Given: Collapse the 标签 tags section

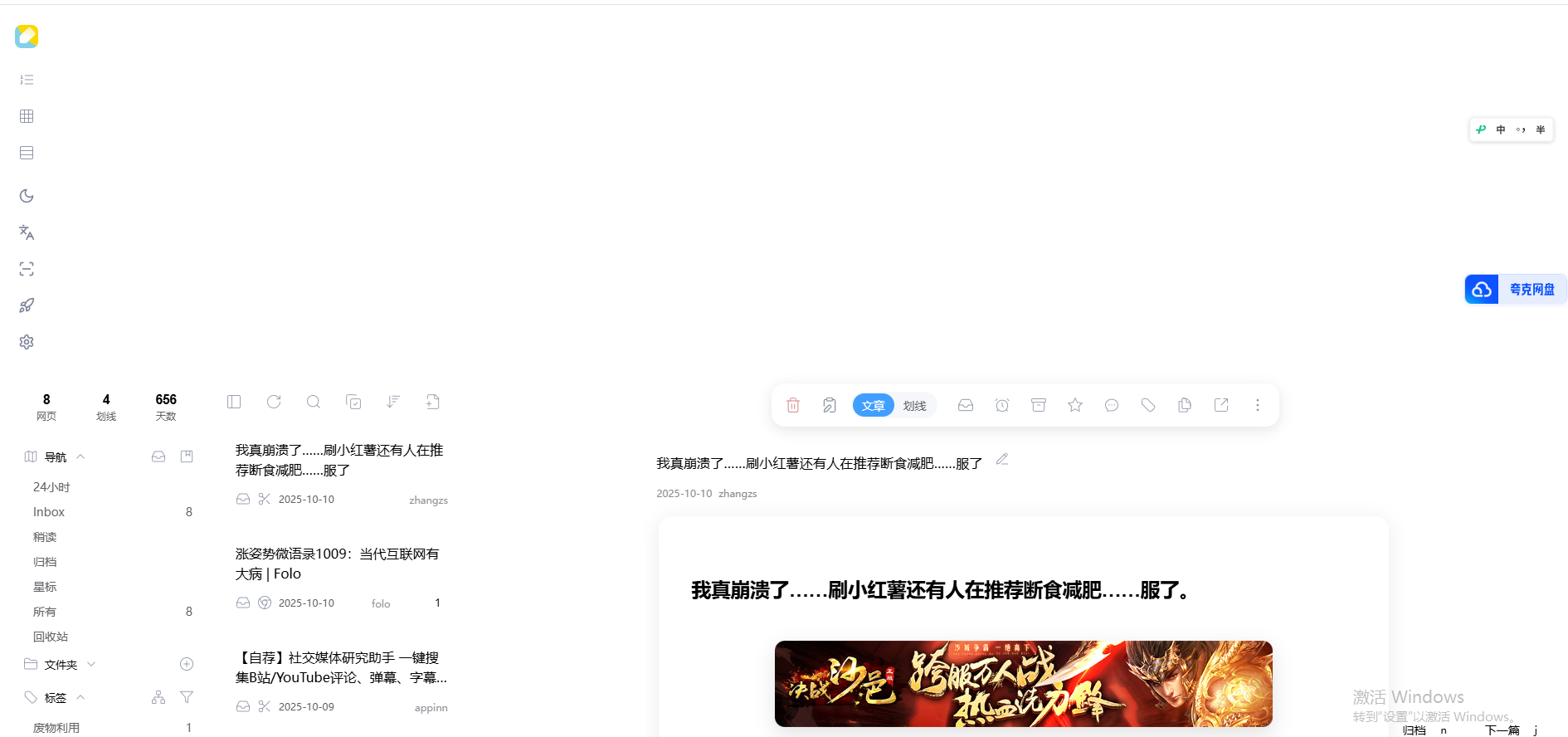Looking at the screenshot, I should click(80, 698).
